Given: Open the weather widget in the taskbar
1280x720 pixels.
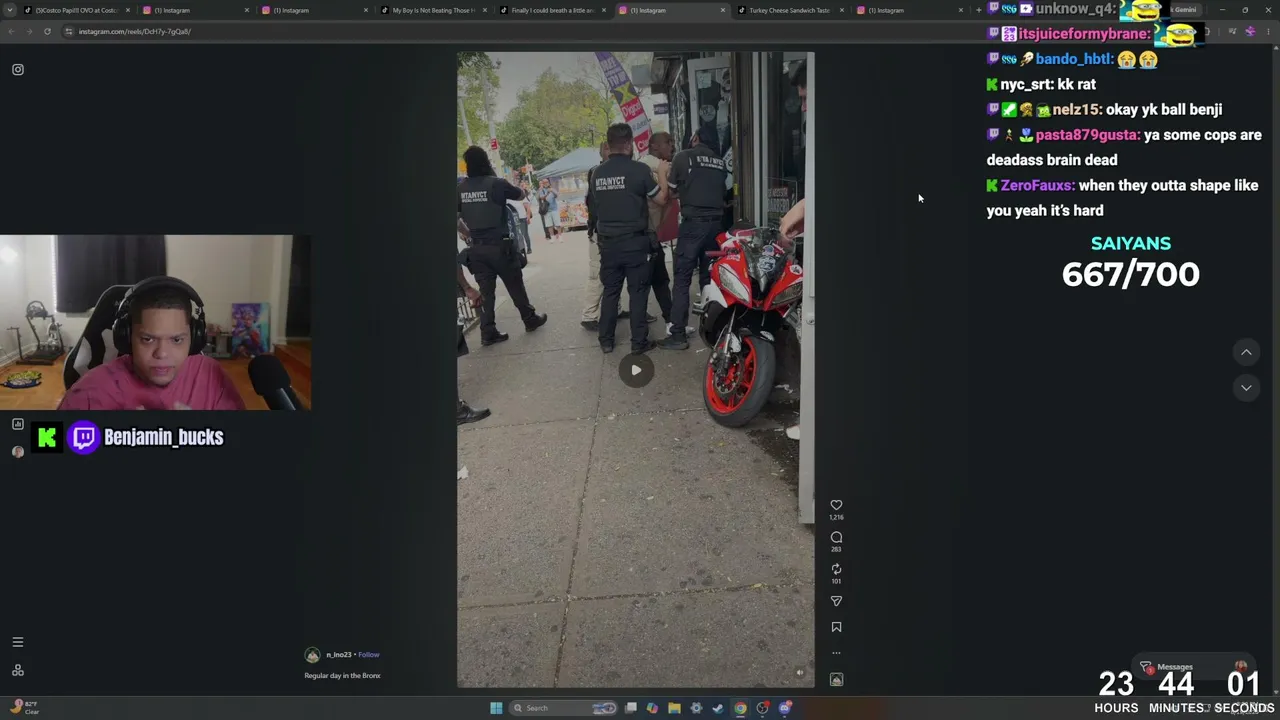Looking at the screenshot, I should pos(24,708).
